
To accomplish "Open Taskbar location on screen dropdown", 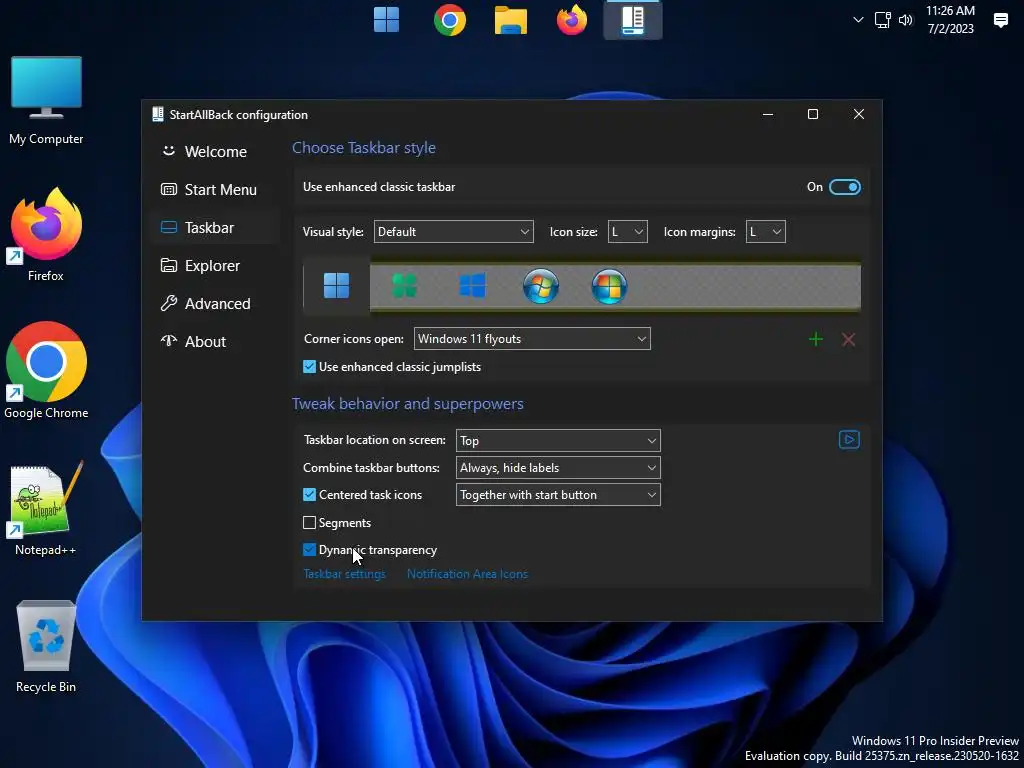I will pos(558,441).
